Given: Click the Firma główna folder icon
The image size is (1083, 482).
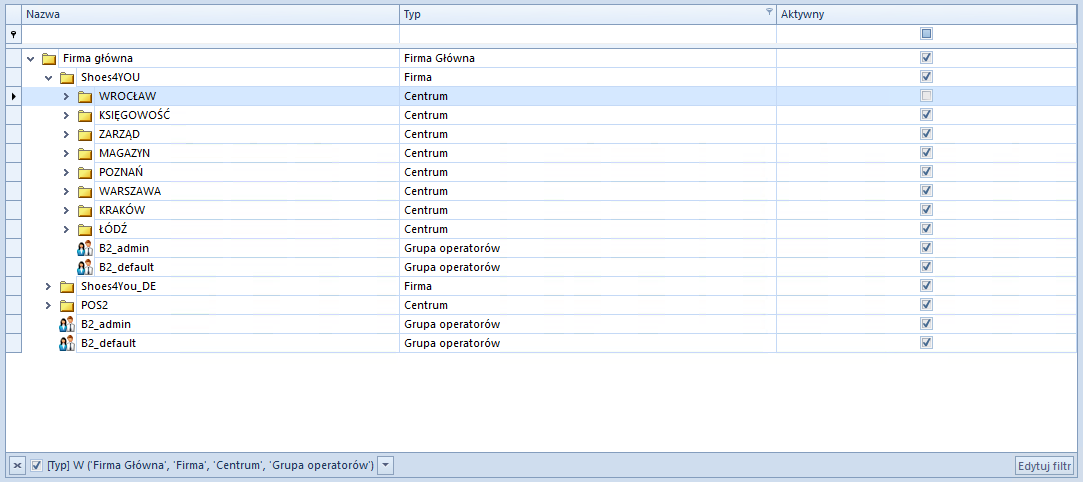Looking at the screenshot, I should [48, 59].
